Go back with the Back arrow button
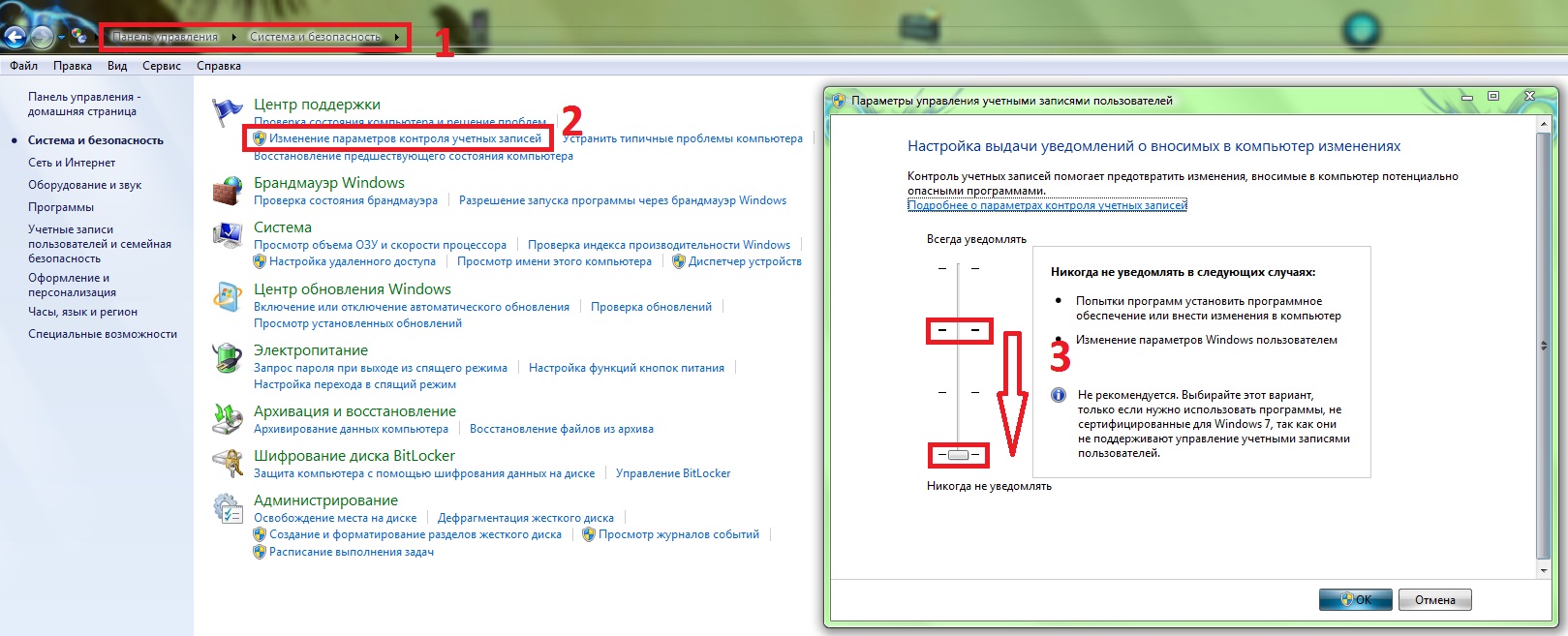1568x636 pixels. click(x=14, y=38)
